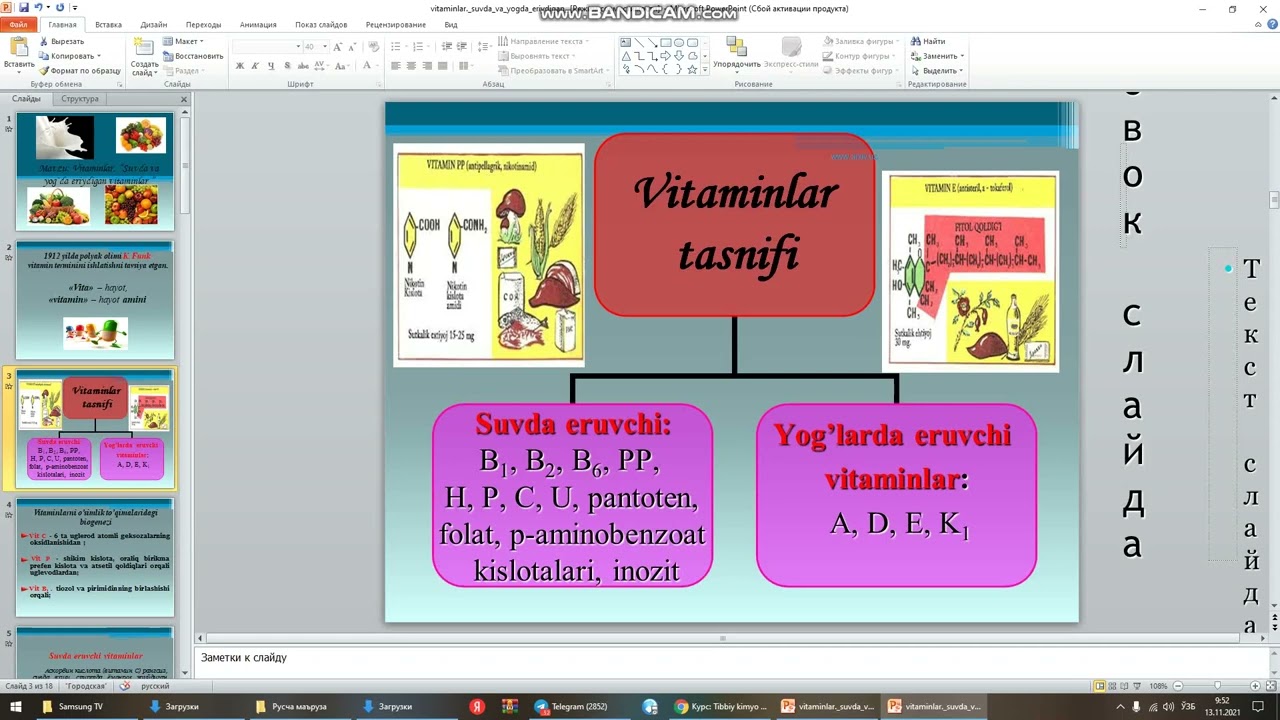
Task: Open Telegram from the taskbar
Action: click(572, 706)
